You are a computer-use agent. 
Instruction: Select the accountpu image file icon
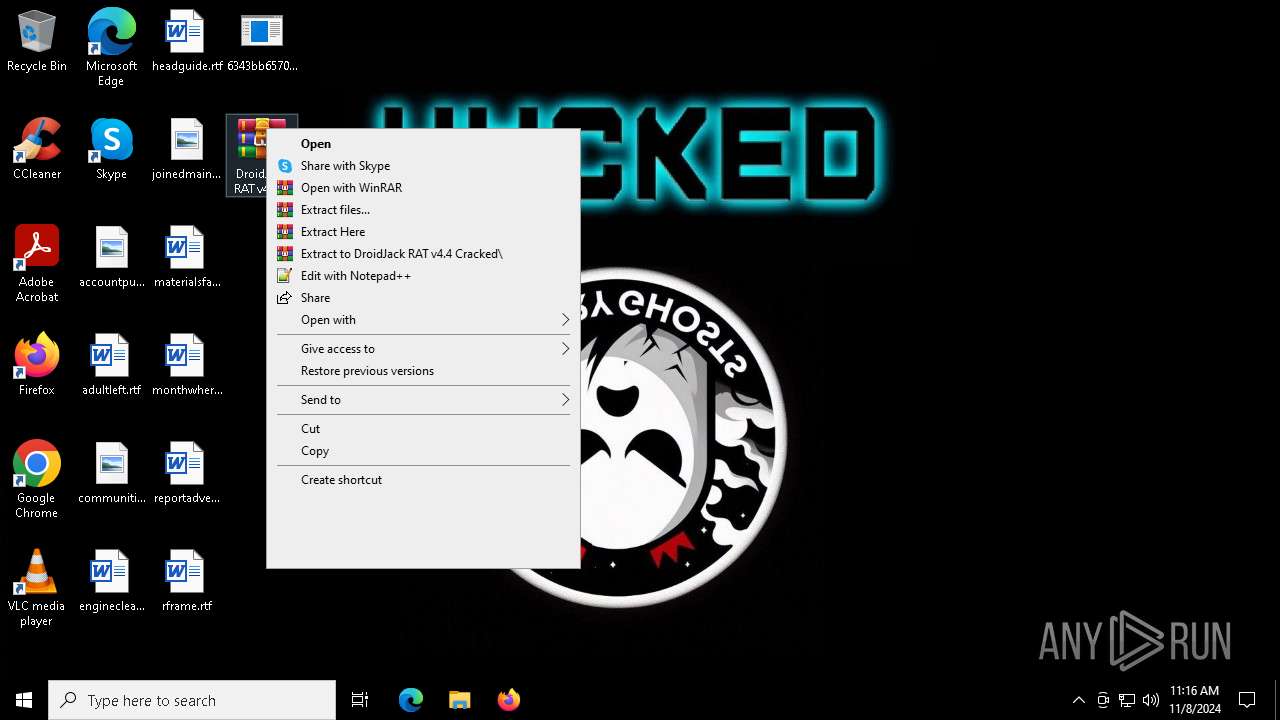coord(111,257)
